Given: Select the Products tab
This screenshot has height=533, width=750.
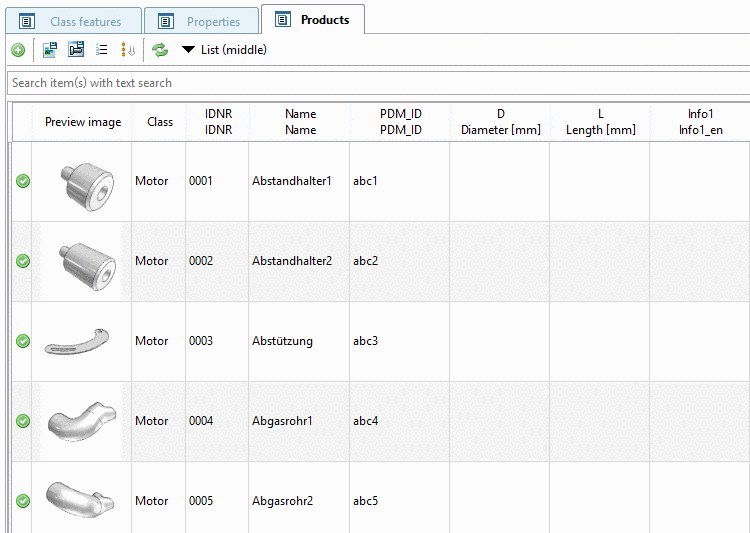Looking at the screenshot, I should (313, 20).
